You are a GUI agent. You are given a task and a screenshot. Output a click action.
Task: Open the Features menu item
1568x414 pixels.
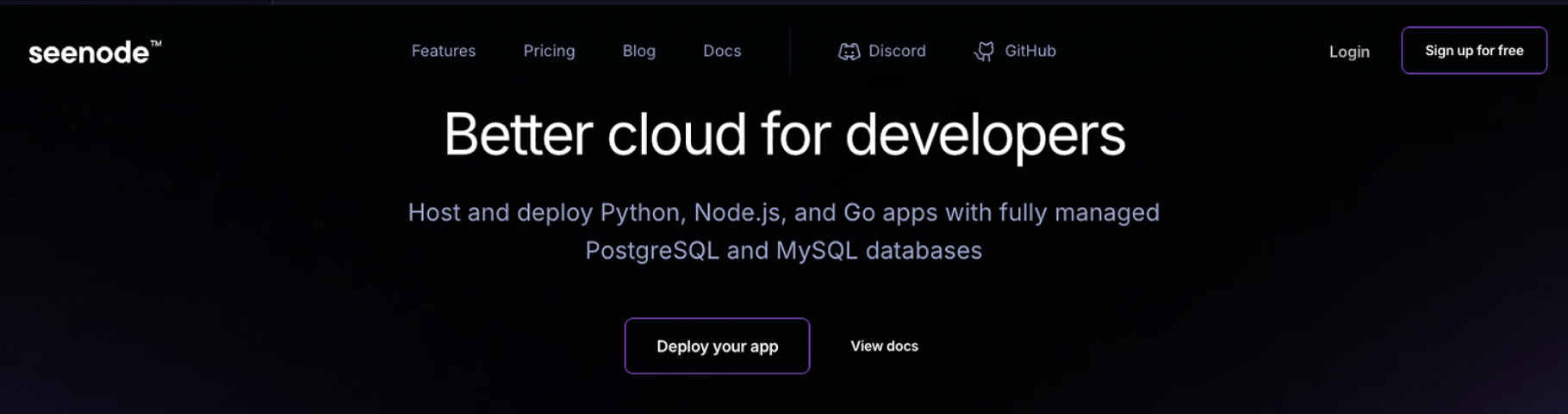click(x=443, y=51)
